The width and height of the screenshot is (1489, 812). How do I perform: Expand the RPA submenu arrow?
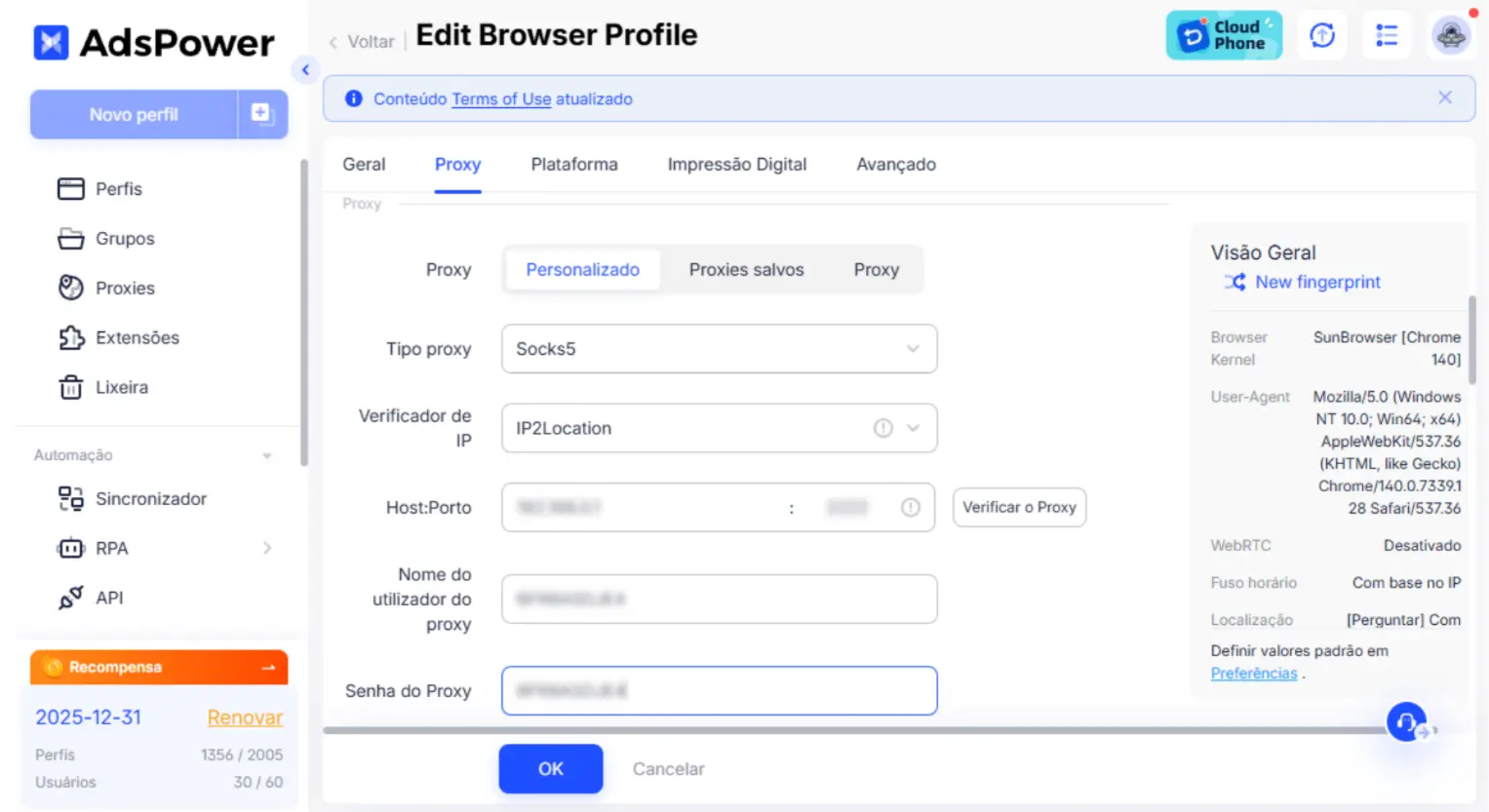[267, 549]
